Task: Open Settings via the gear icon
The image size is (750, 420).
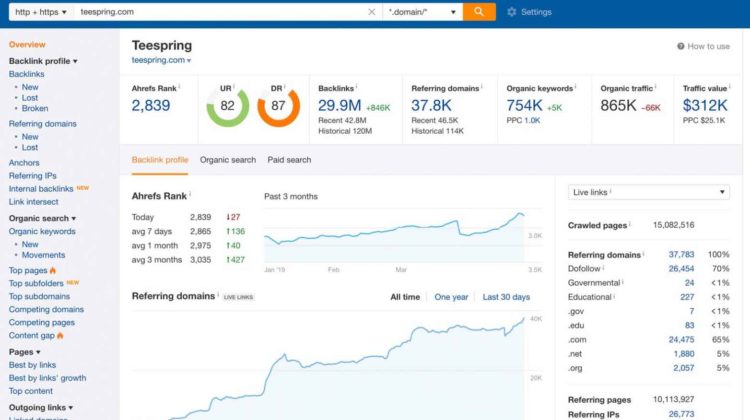Action: click(x=512, y=12)
